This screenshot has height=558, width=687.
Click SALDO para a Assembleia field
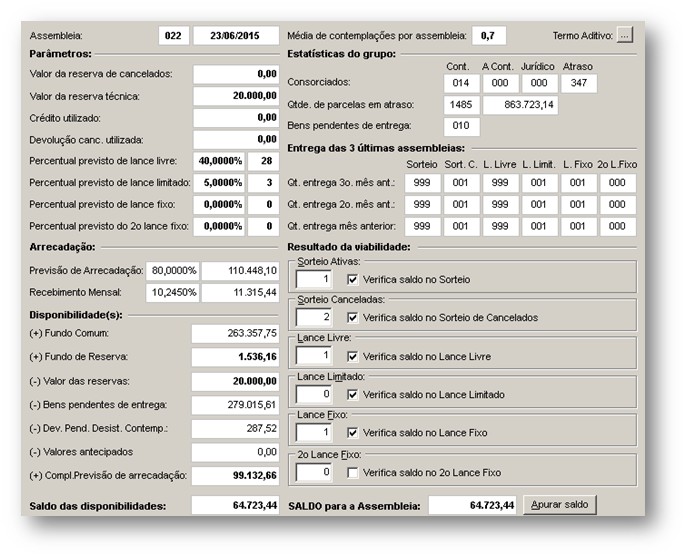[x=472, y=505]
